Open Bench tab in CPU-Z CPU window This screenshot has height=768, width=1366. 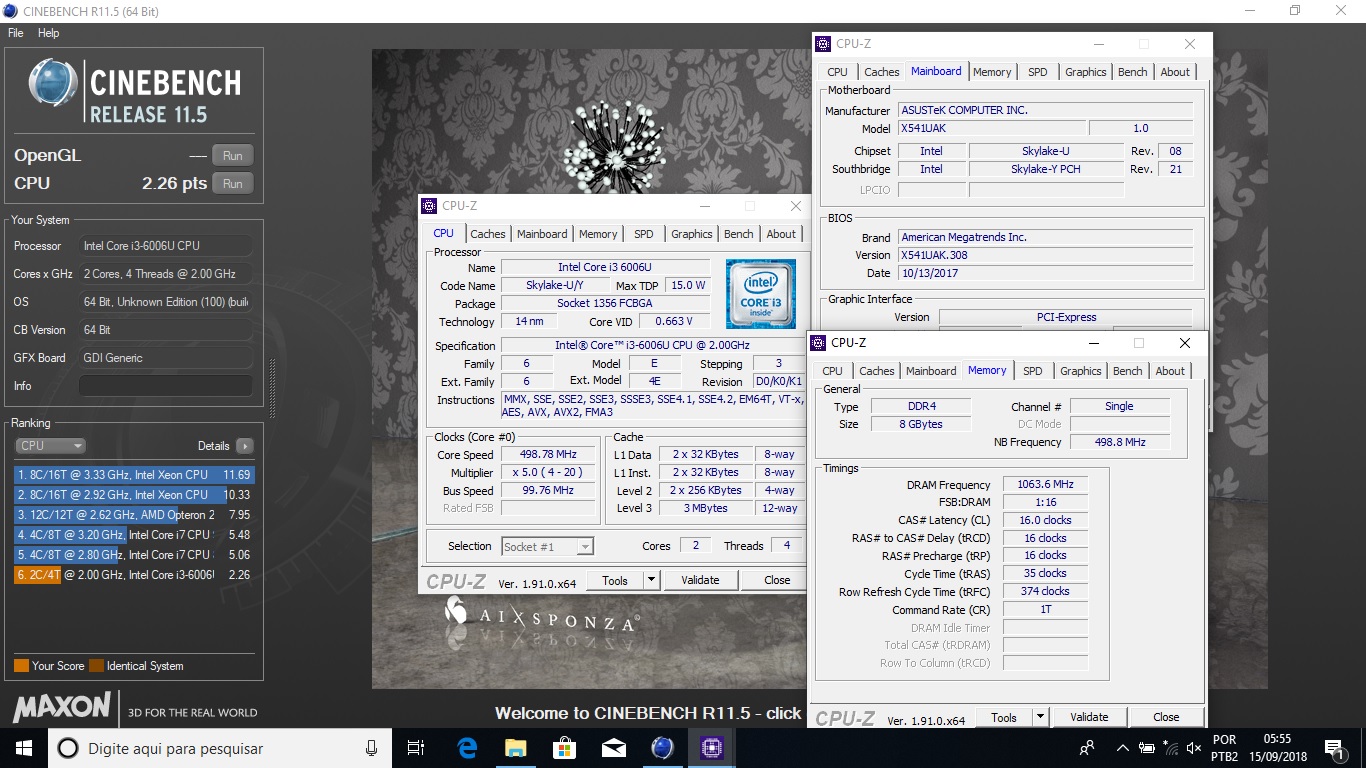(739, 234)
